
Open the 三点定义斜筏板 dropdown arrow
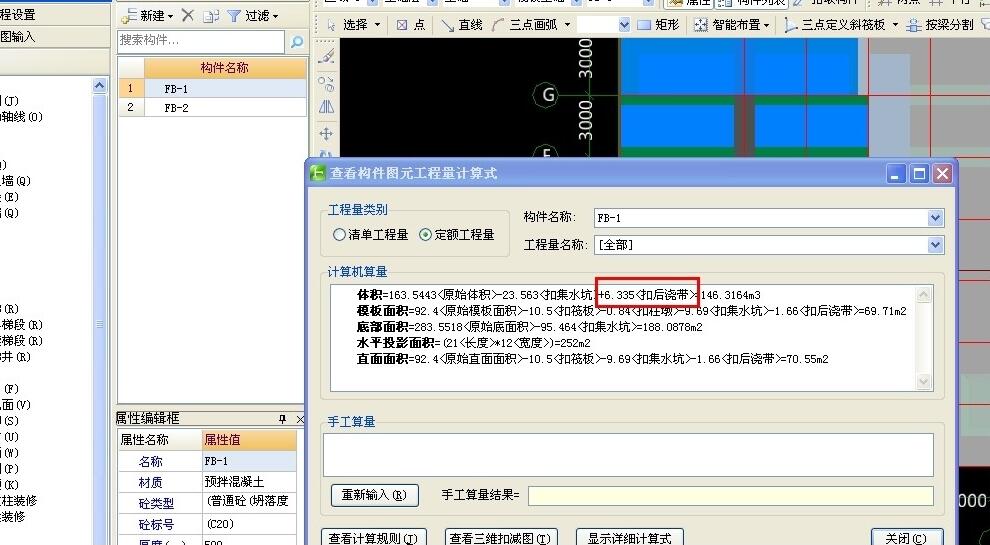pos(895,25)
